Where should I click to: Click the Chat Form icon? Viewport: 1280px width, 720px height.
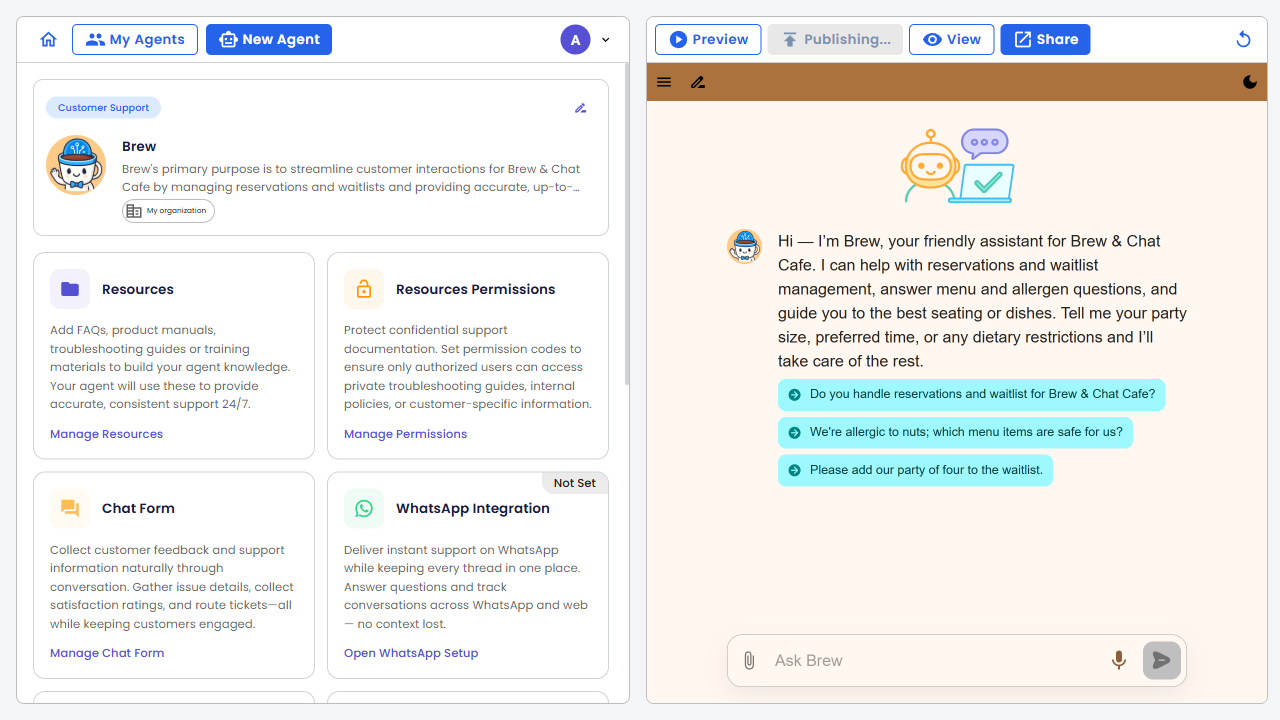(70, 508)
